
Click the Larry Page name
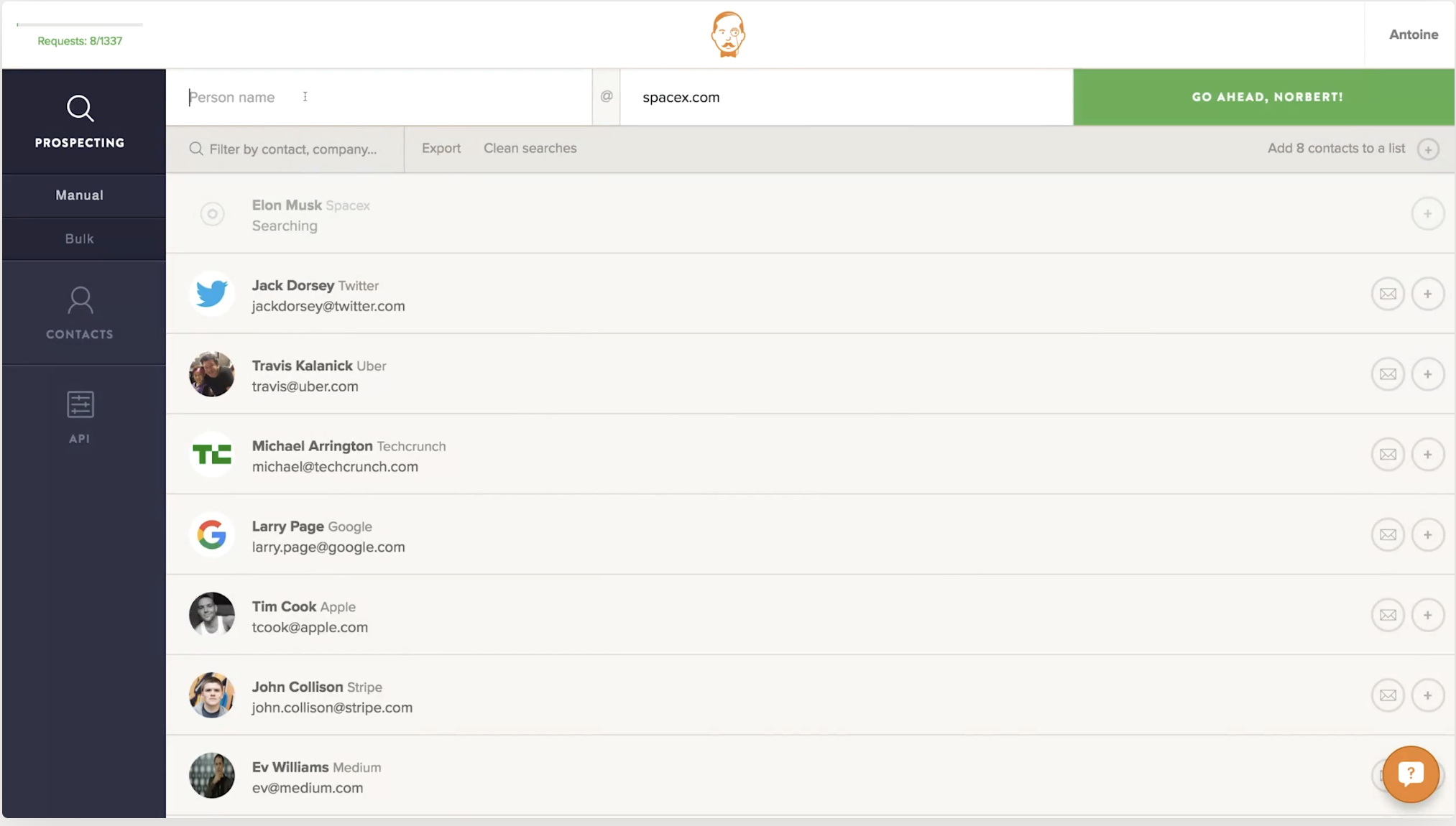pyautogui.click(x=287, y=526)
